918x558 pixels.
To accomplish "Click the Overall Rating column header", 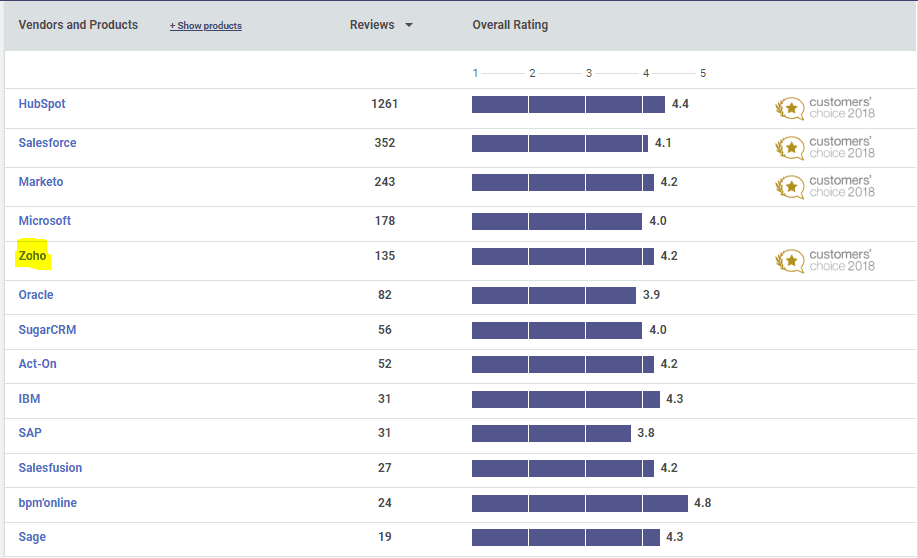I will coord(510,25).
